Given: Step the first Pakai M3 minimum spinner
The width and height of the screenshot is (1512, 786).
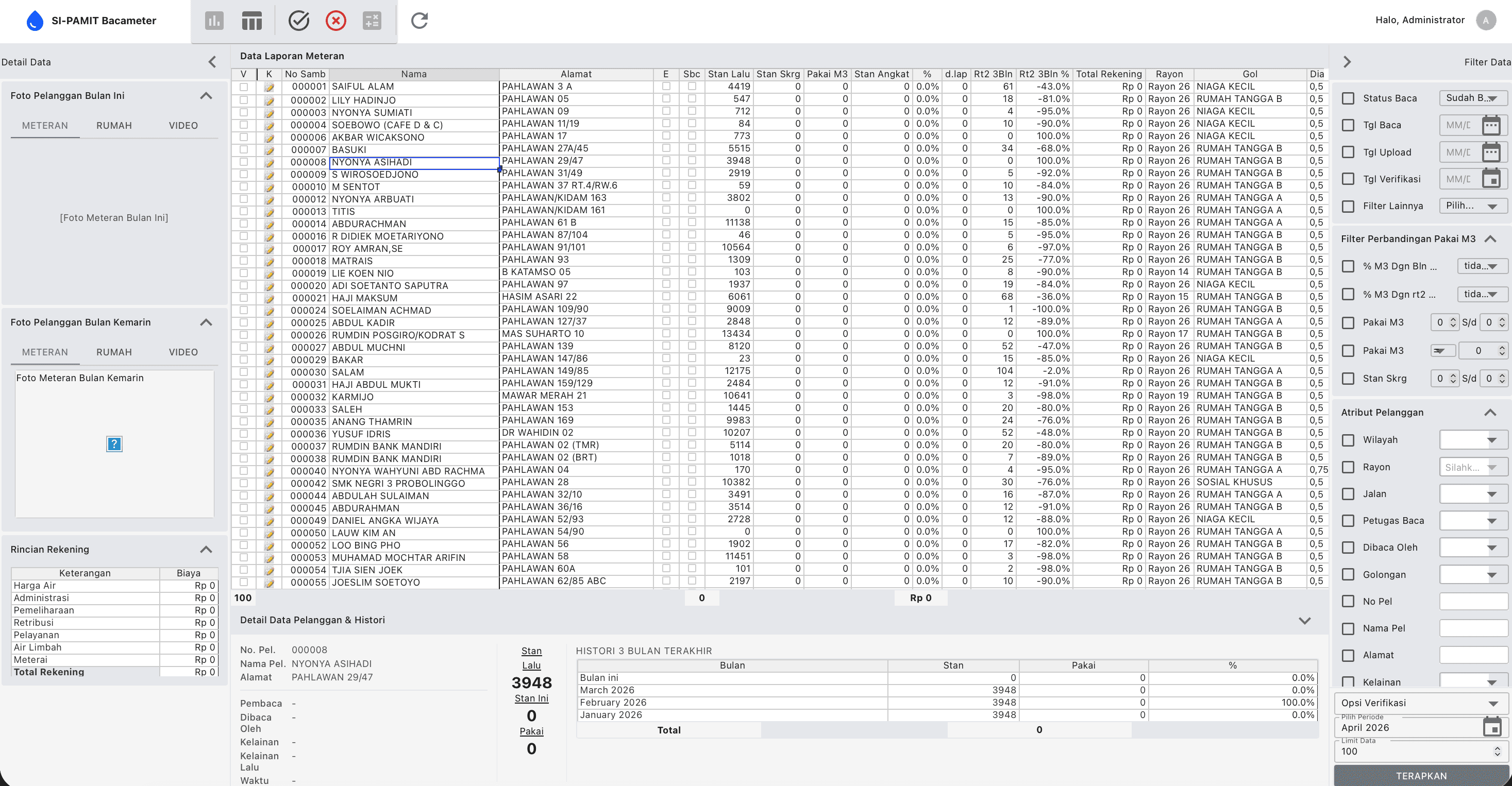Looking at the screenshot, I should tap(1453, 322).
